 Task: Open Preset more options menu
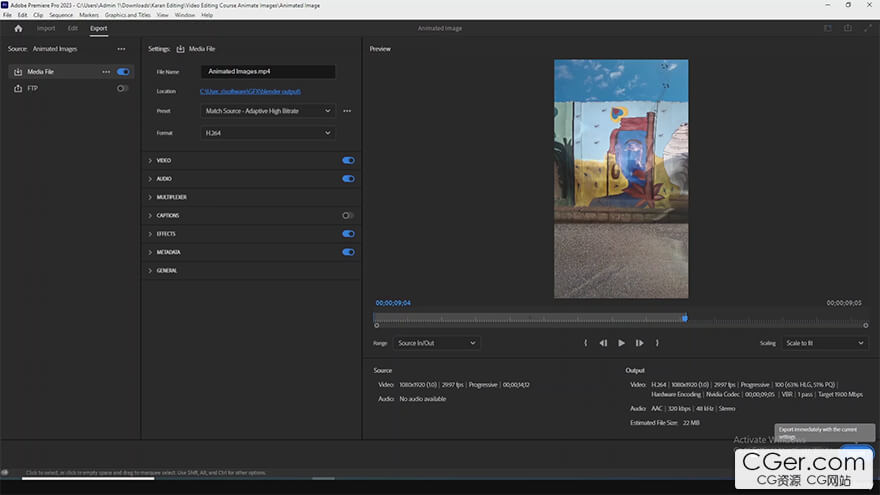coord(347,111)
